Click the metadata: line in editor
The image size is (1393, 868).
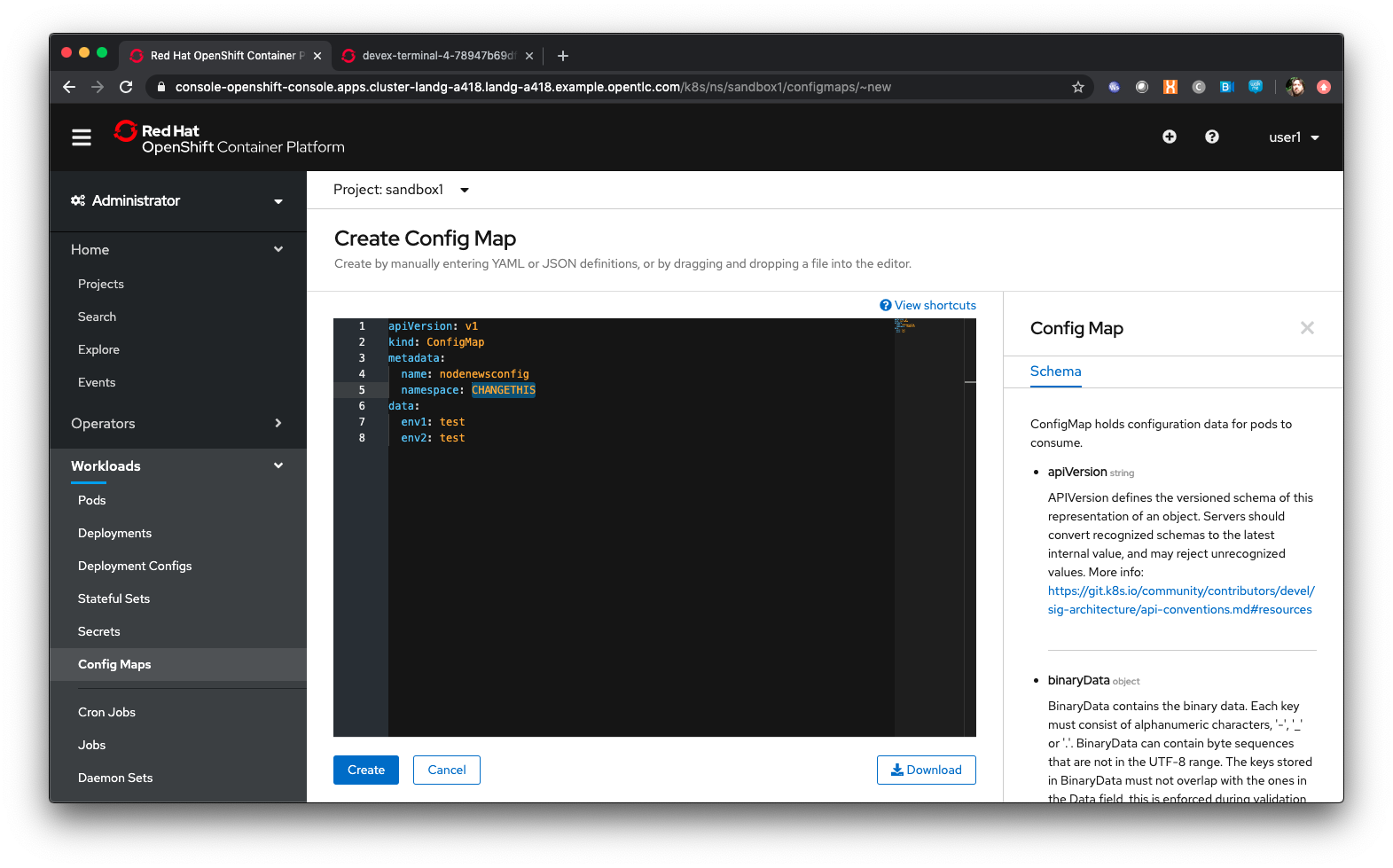coord(417,358)
